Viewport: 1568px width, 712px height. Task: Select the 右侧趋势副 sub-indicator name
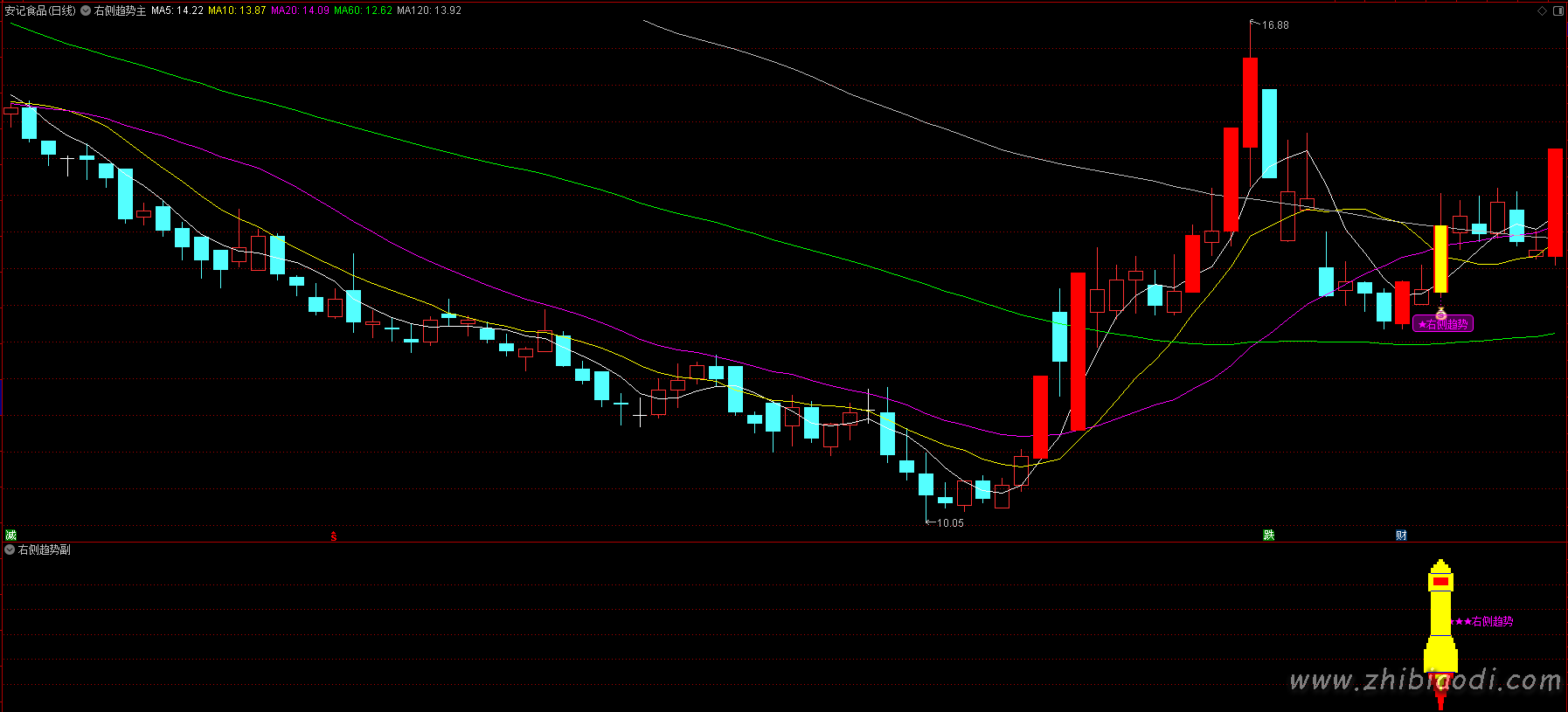click(x=45, y=550)
